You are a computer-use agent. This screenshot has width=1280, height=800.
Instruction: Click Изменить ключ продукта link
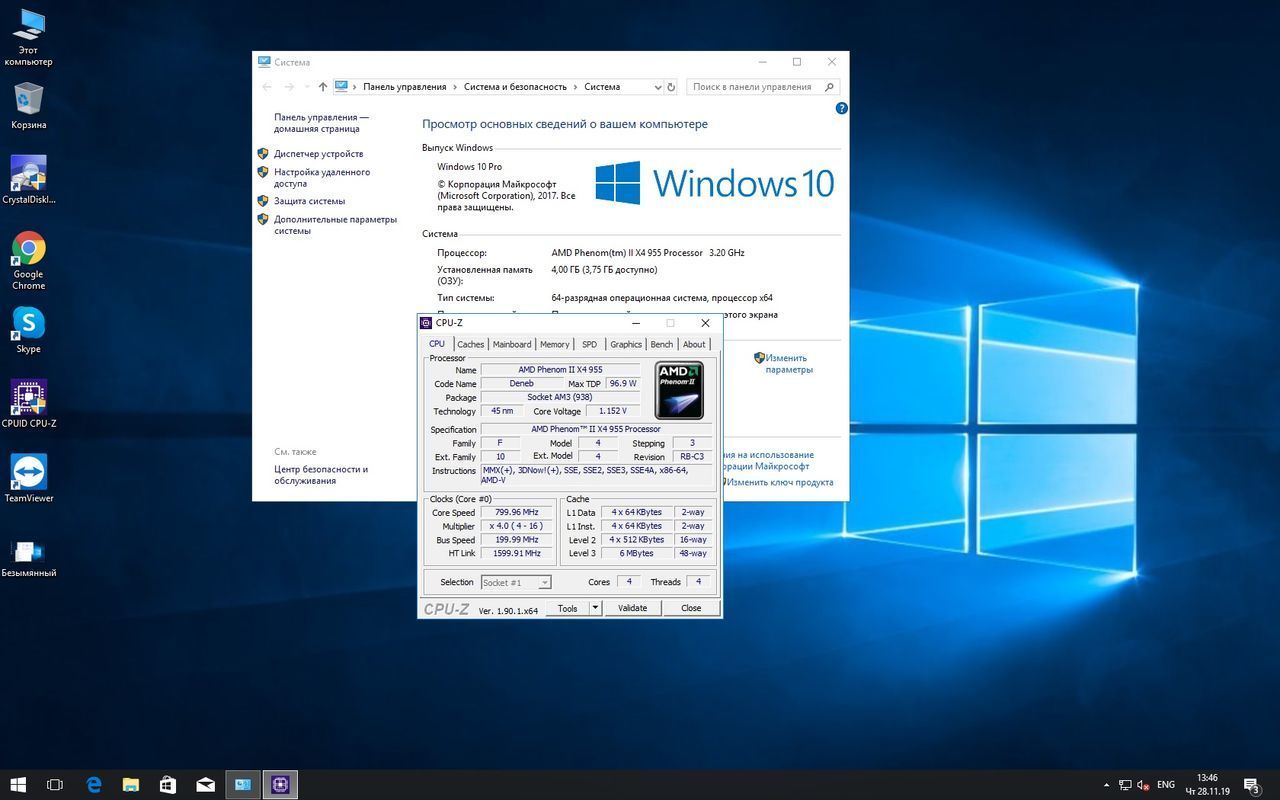pos(780,482)
